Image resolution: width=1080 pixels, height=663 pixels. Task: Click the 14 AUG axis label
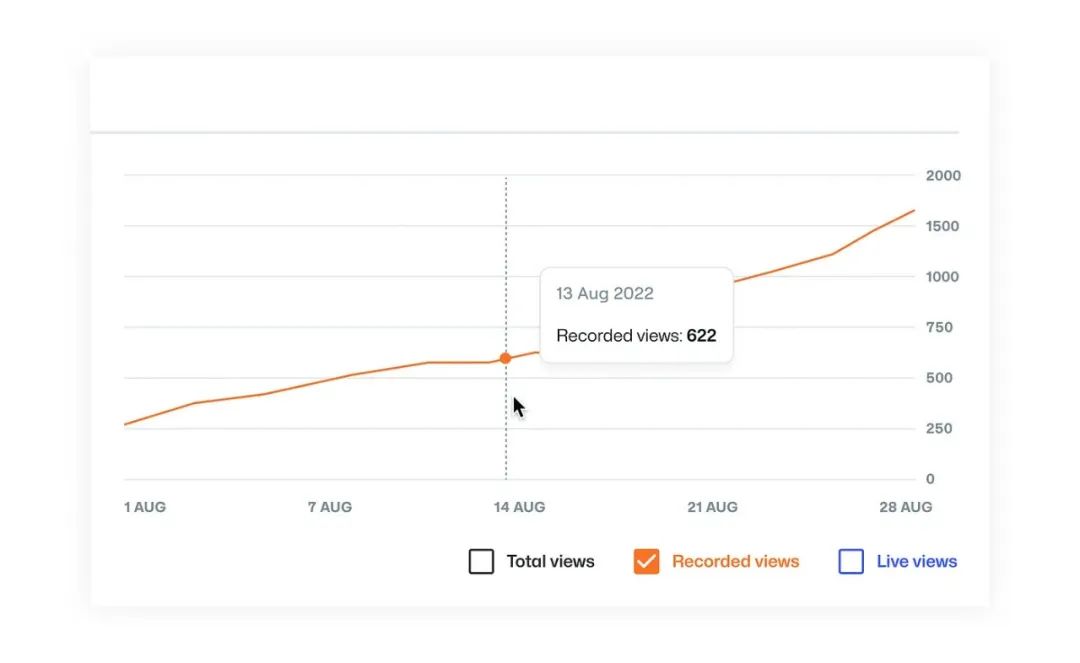click(x=519, y=507)
